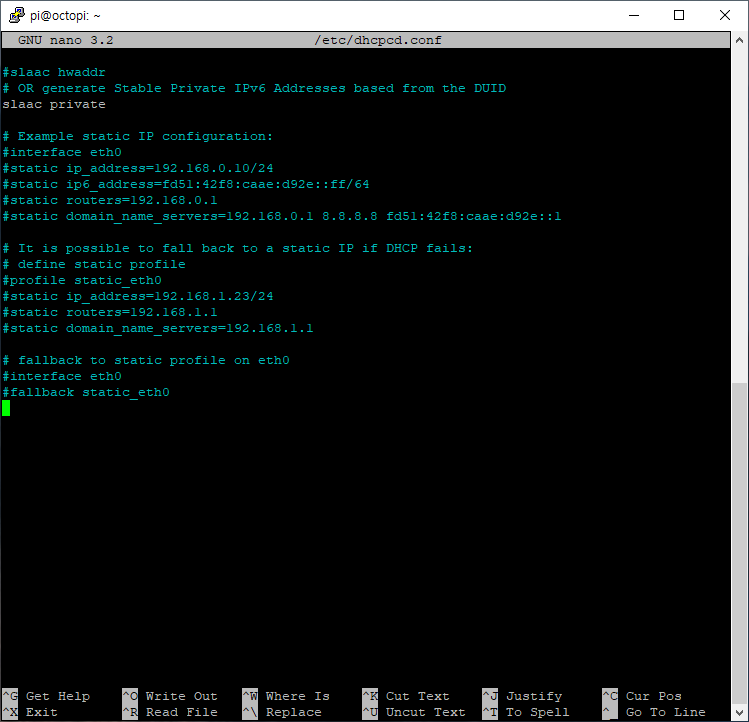This screenshot has height=722, width=749.
Task: Click '# define static profile' comment
Action: (94, 264)
